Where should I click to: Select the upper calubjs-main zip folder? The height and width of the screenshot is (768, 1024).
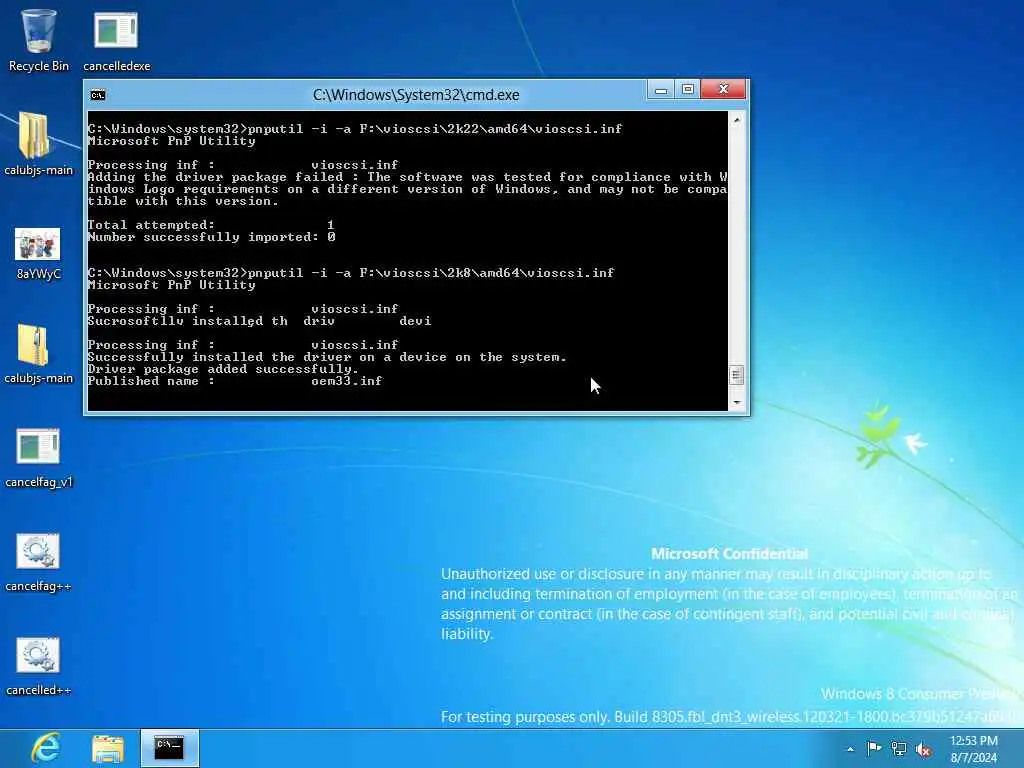[38, 144]
